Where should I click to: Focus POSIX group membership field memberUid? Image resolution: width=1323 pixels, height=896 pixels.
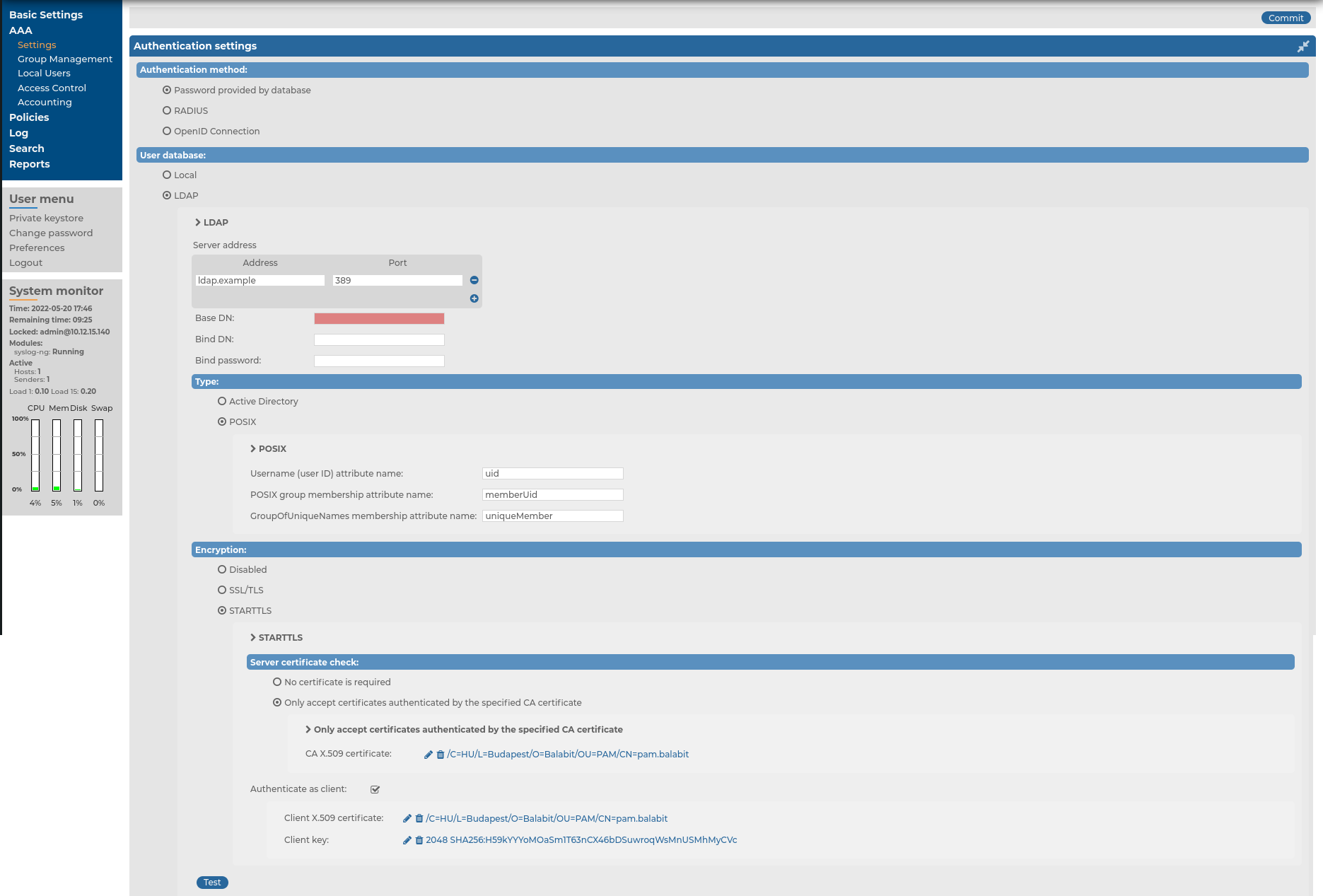(553, 494)
